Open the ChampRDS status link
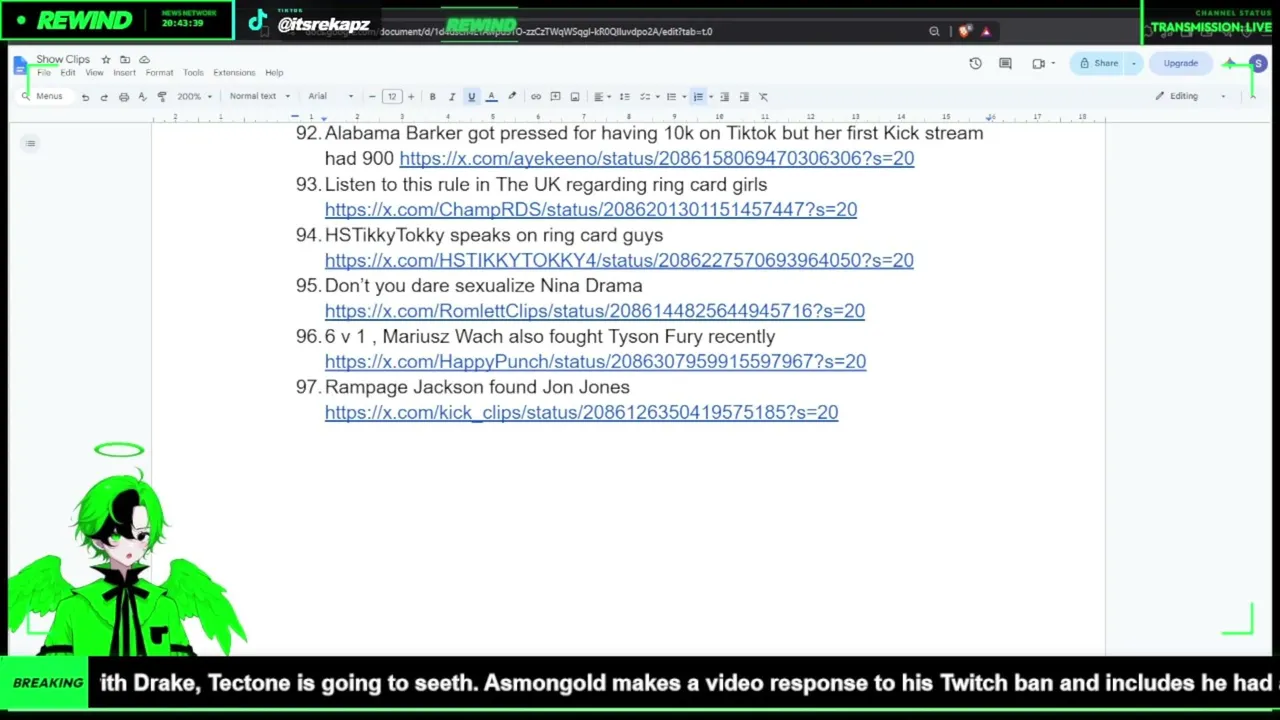The width and height of the screenshot is (1280, 720). 590,209
